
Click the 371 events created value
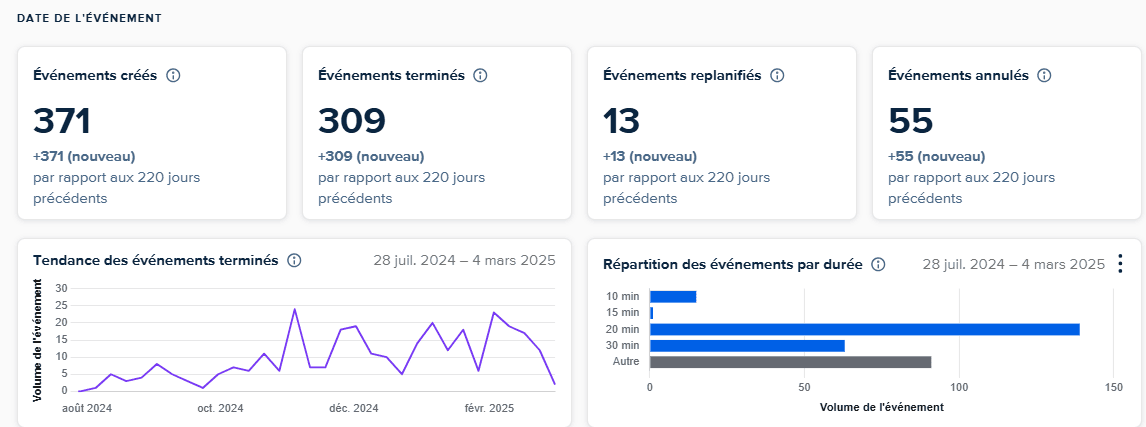(62, 121)
